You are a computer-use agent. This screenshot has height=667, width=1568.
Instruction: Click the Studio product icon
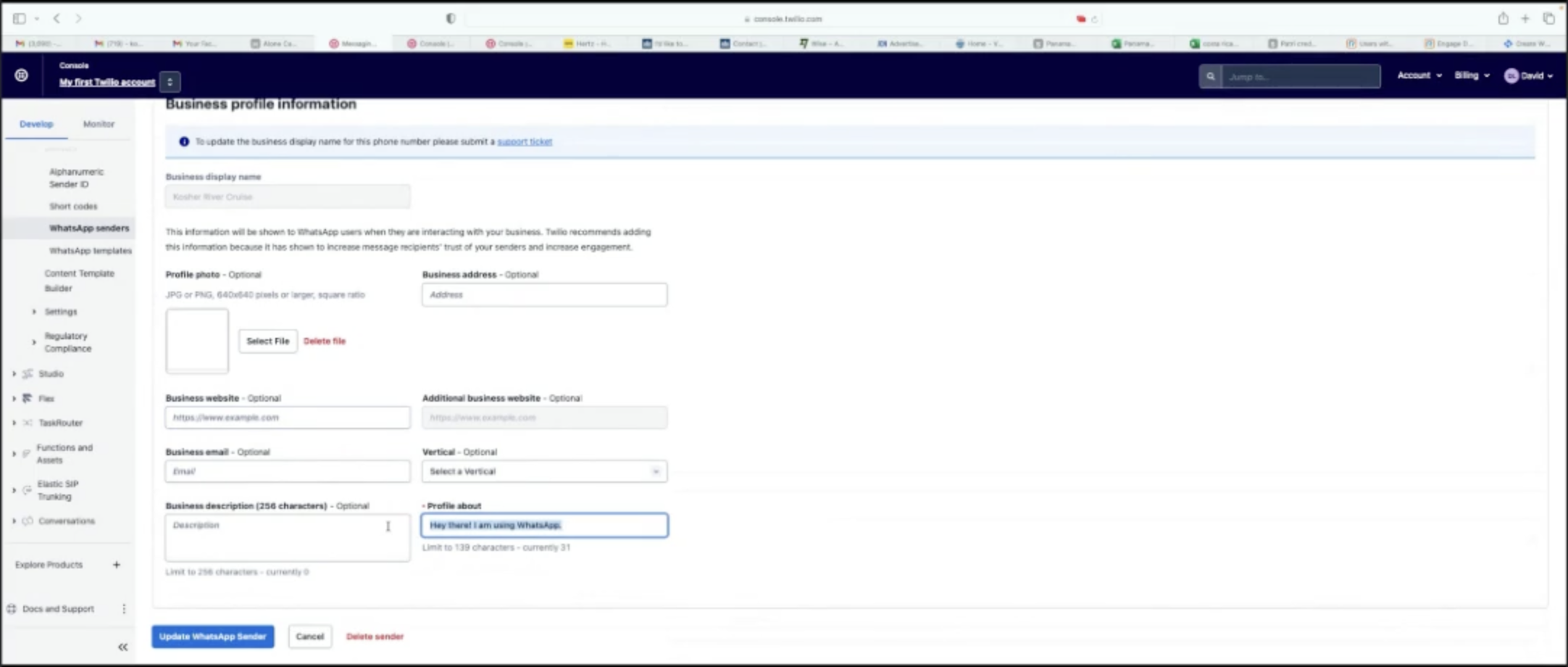[28, 373]
